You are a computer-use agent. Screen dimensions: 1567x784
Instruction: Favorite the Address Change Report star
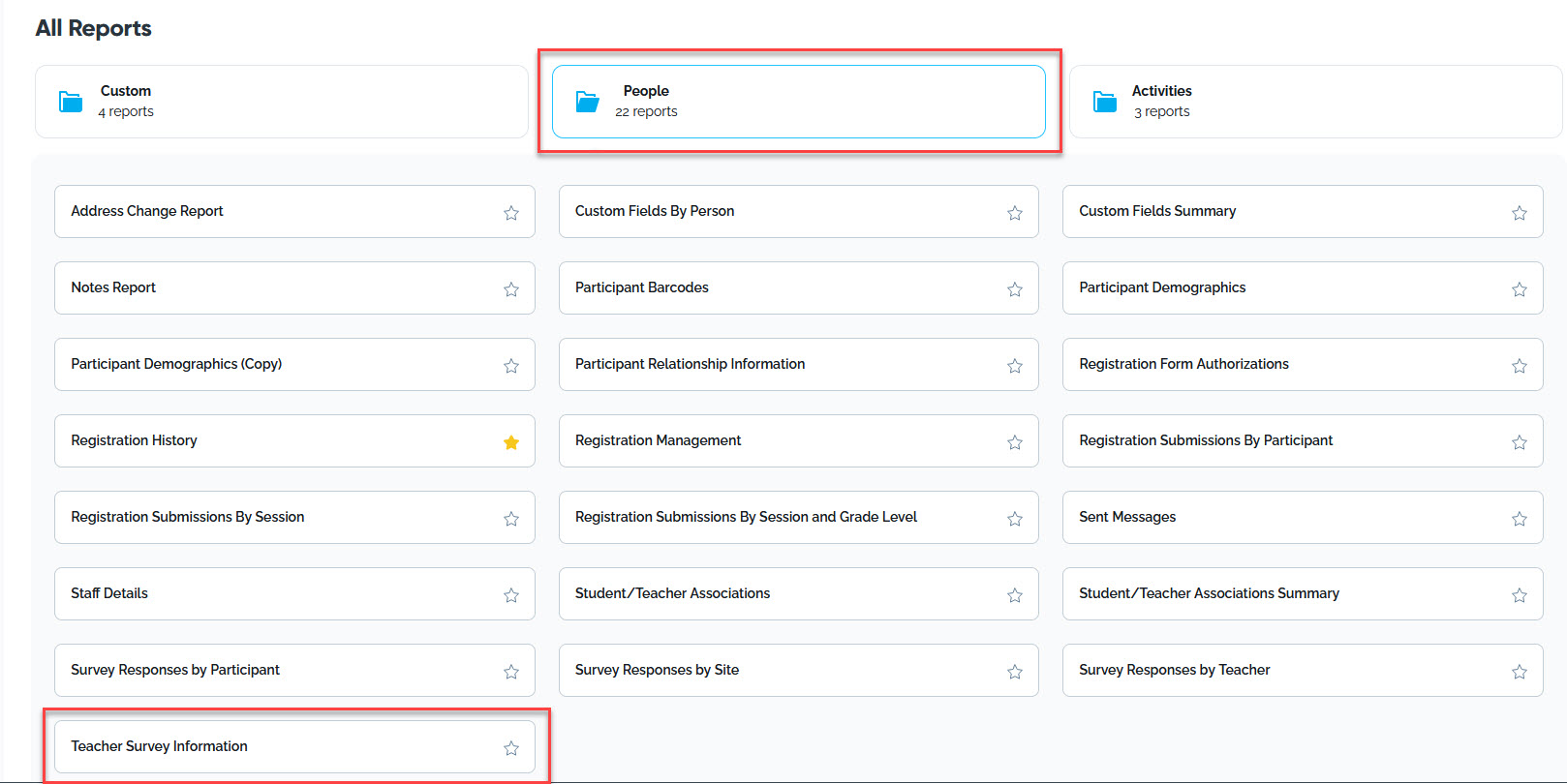coord(511,213)
